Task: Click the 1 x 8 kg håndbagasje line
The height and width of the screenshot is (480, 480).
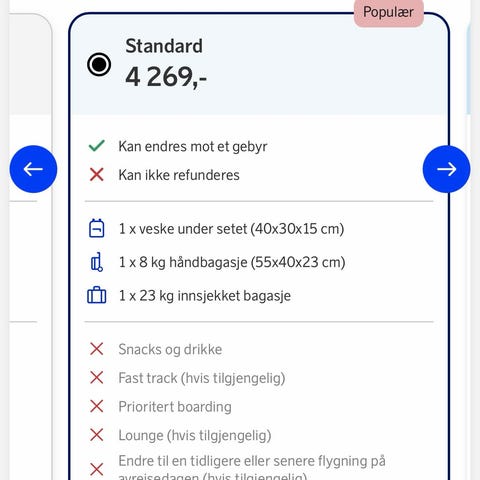Action: pyautogui.click(x=232, y=262)
